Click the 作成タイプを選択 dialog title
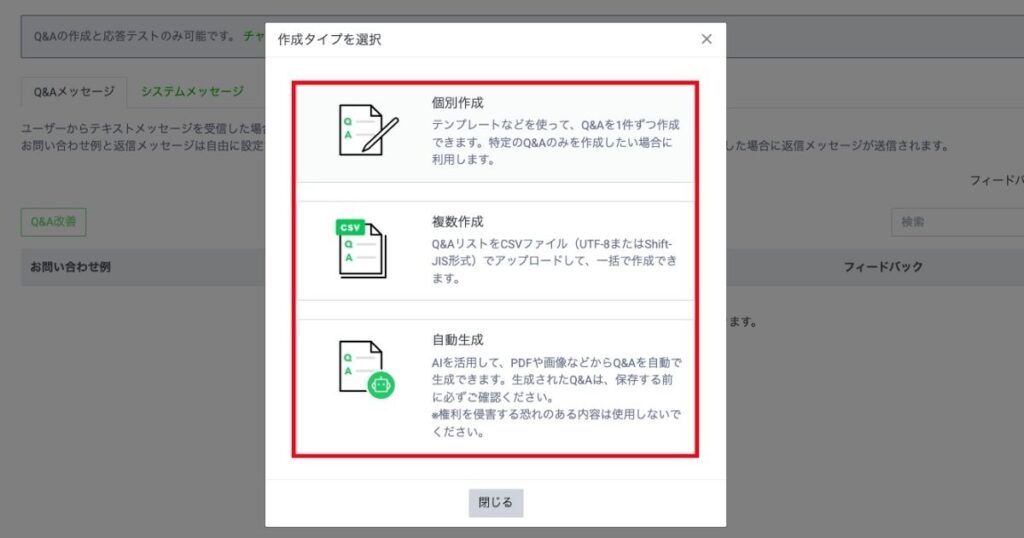Image resolution: width=1024 pixels, height=538 pixels. coord(329,40)
